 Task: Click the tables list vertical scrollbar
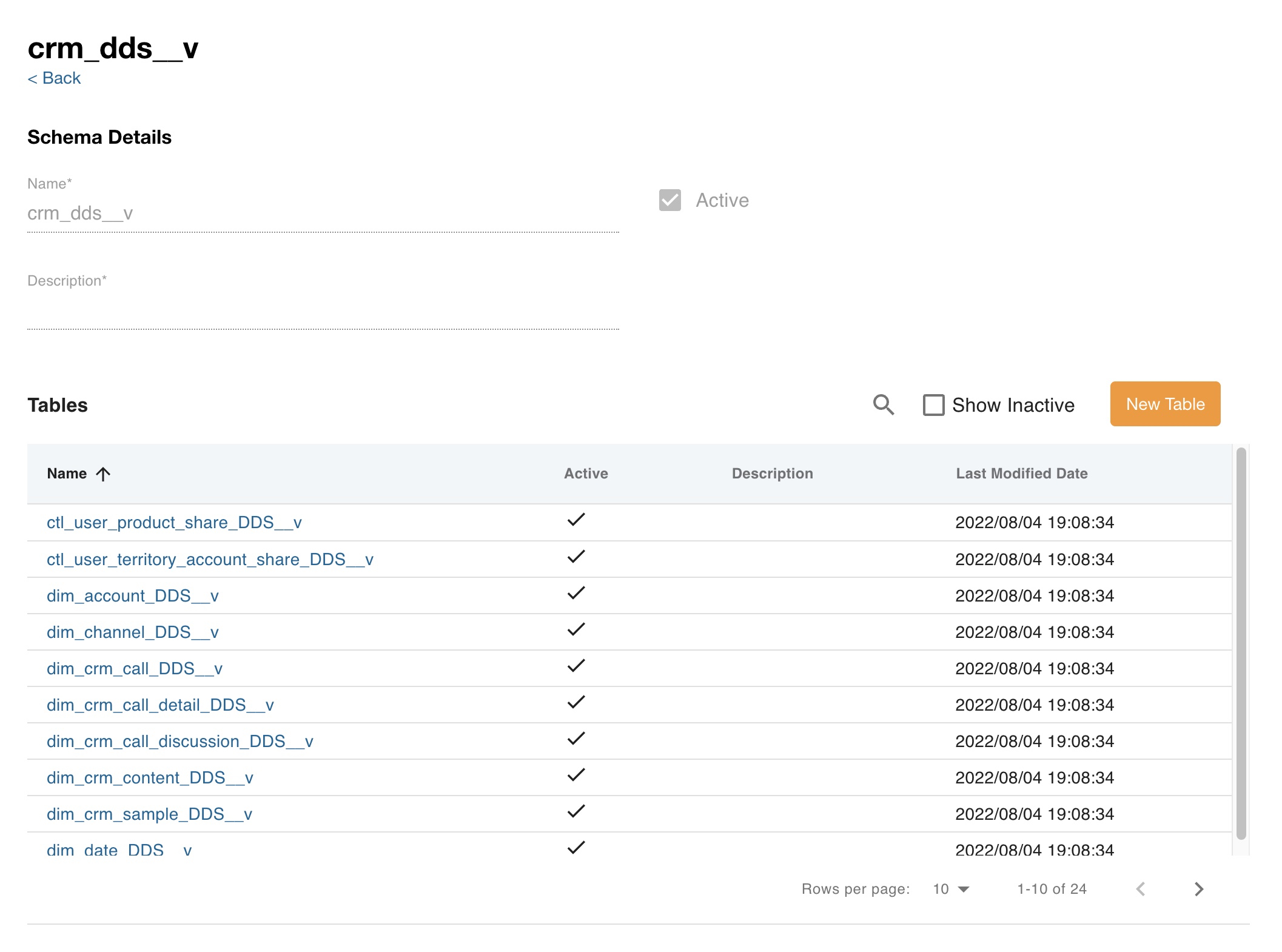click(1241, 643)
